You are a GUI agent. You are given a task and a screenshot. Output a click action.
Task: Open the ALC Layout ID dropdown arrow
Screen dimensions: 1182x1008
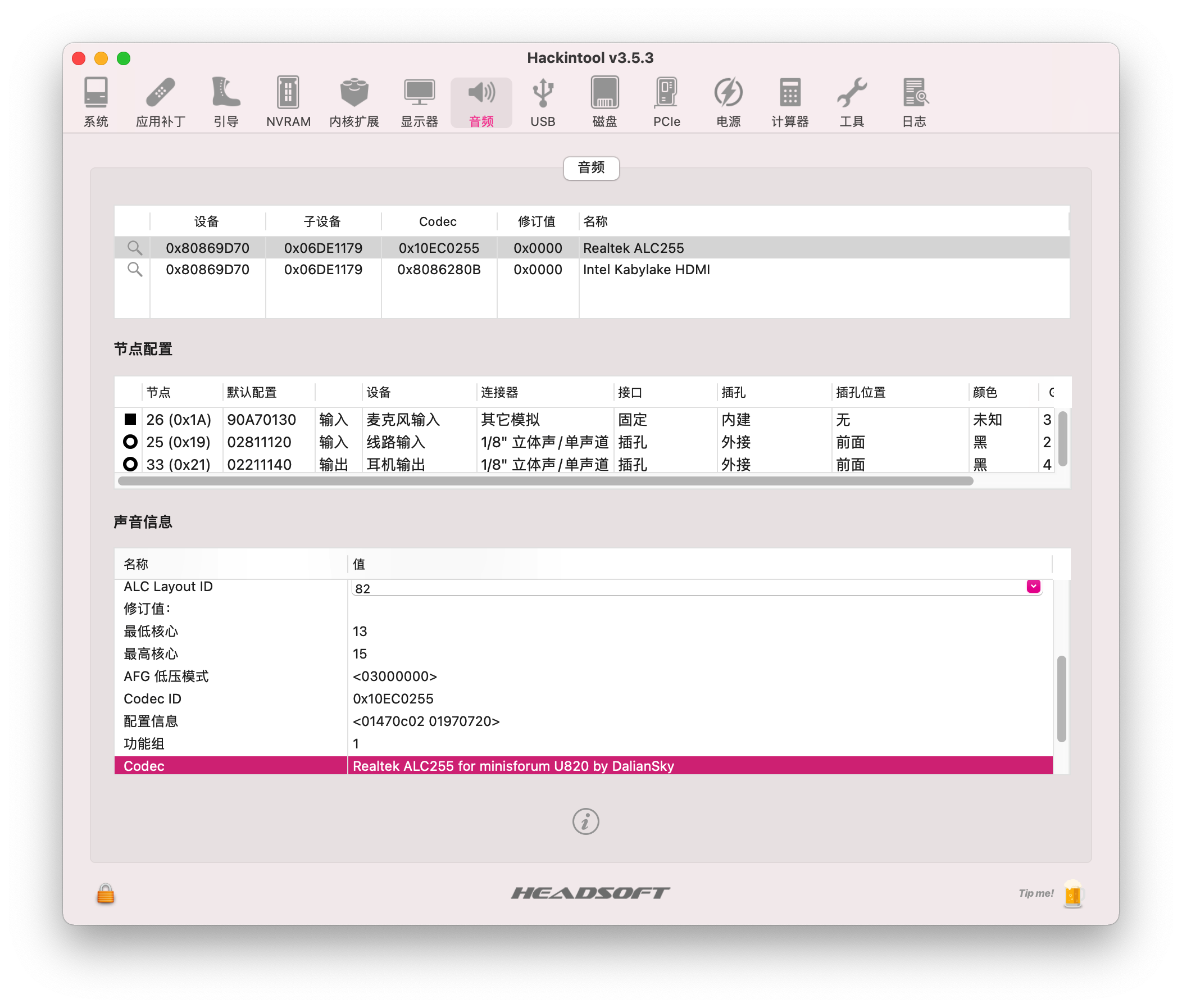[x=1033, y=587]
